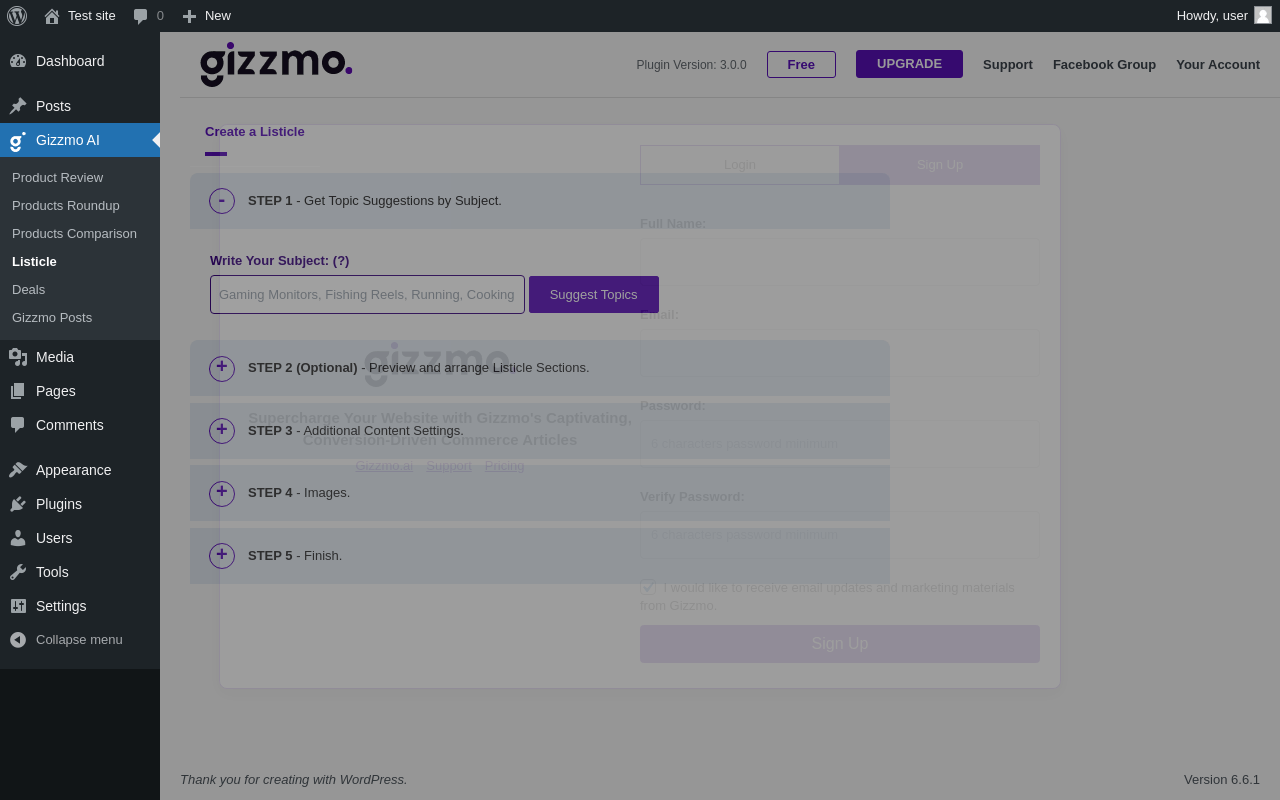Open Product Review submenu item
Image resolution: width=1280 pixels, height=800 pixels.
pyautogui.click(x=57, y=177)
